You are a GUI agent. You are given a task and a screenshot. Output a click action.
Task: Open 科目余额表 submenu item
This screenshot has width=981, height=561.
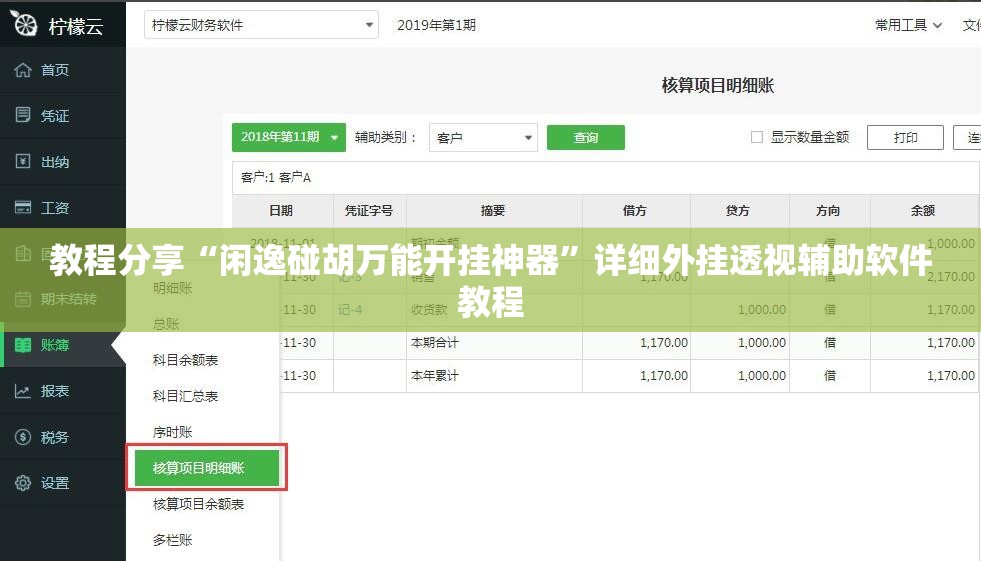tap(185, 360)
